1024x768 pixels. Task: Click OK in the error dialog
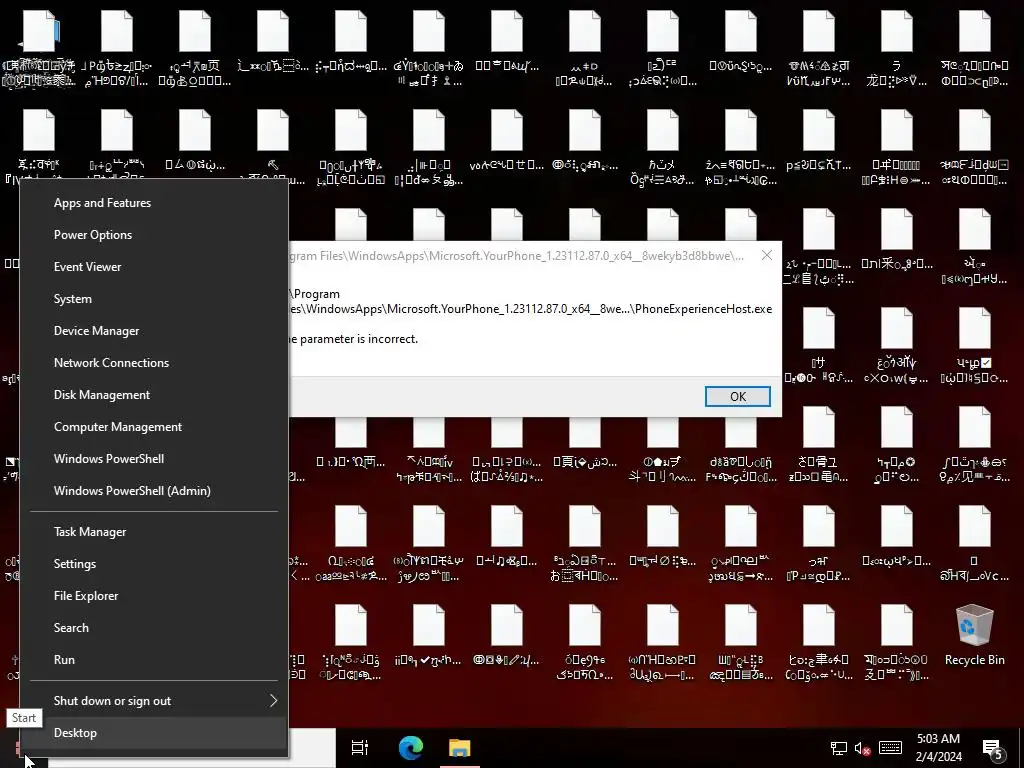[x=737, y=396]
